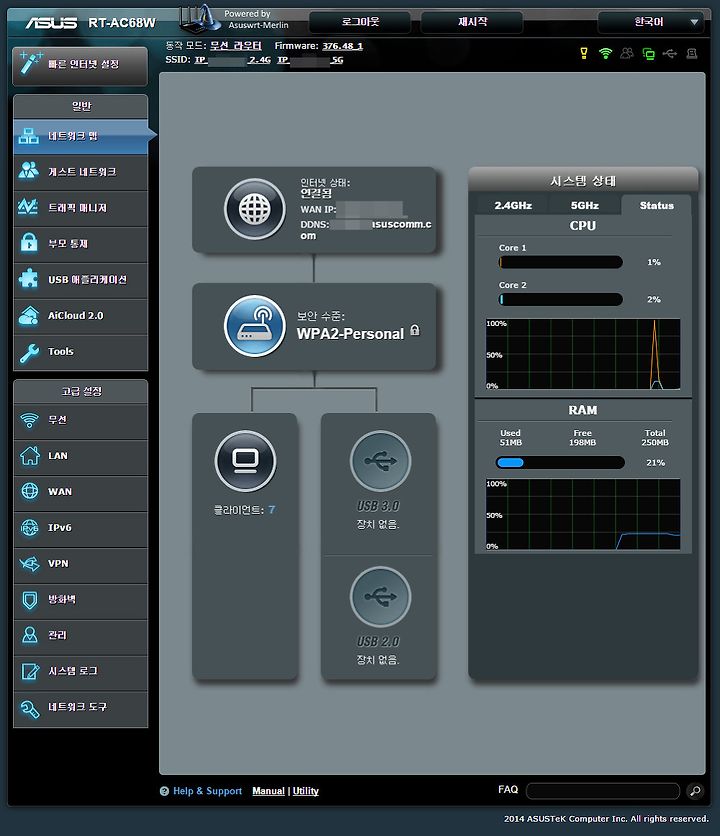
Task: Click the guest network status icon in header
Action: 627,53
